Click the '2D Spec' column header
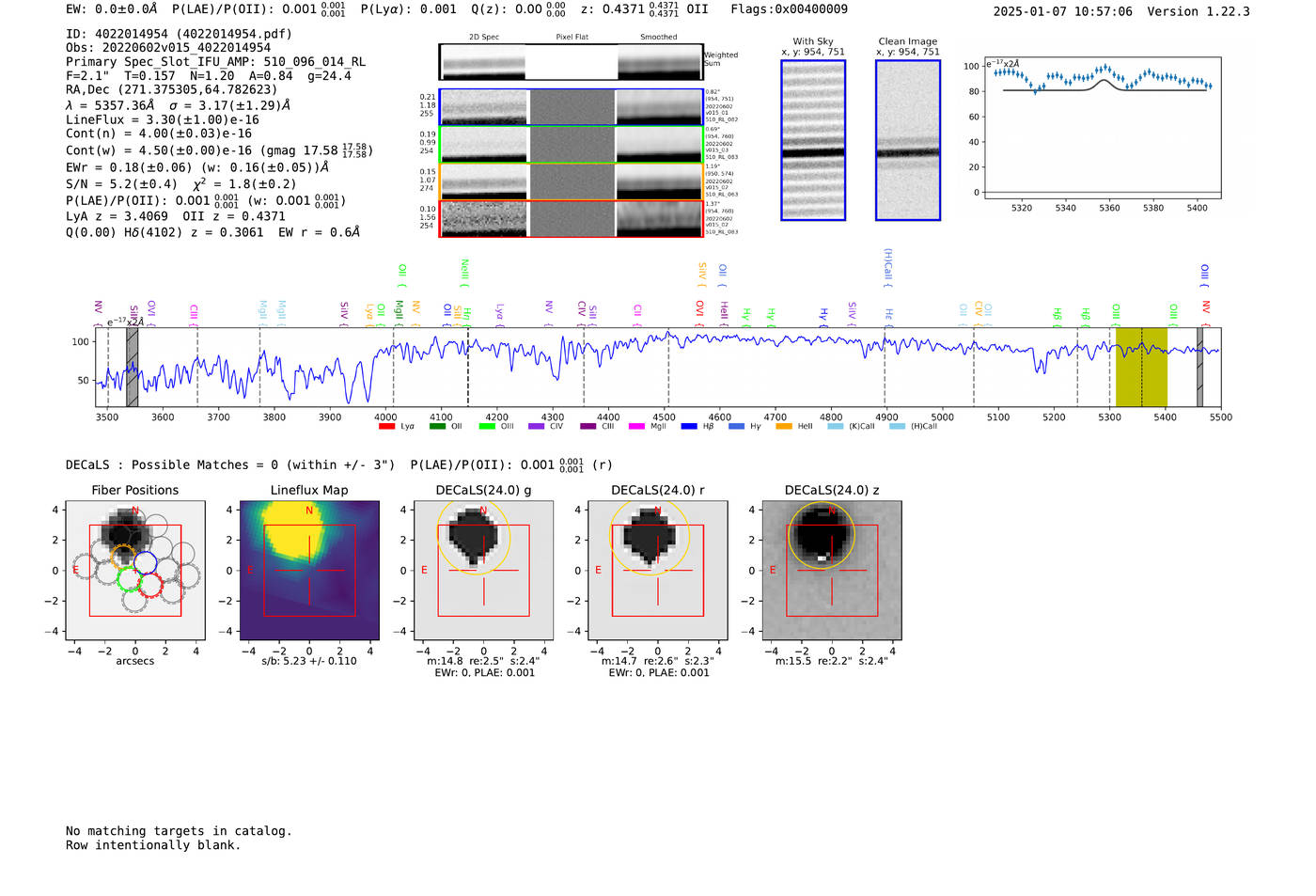The width and height of the screenshot is (1316, 896). pos(484,38)
